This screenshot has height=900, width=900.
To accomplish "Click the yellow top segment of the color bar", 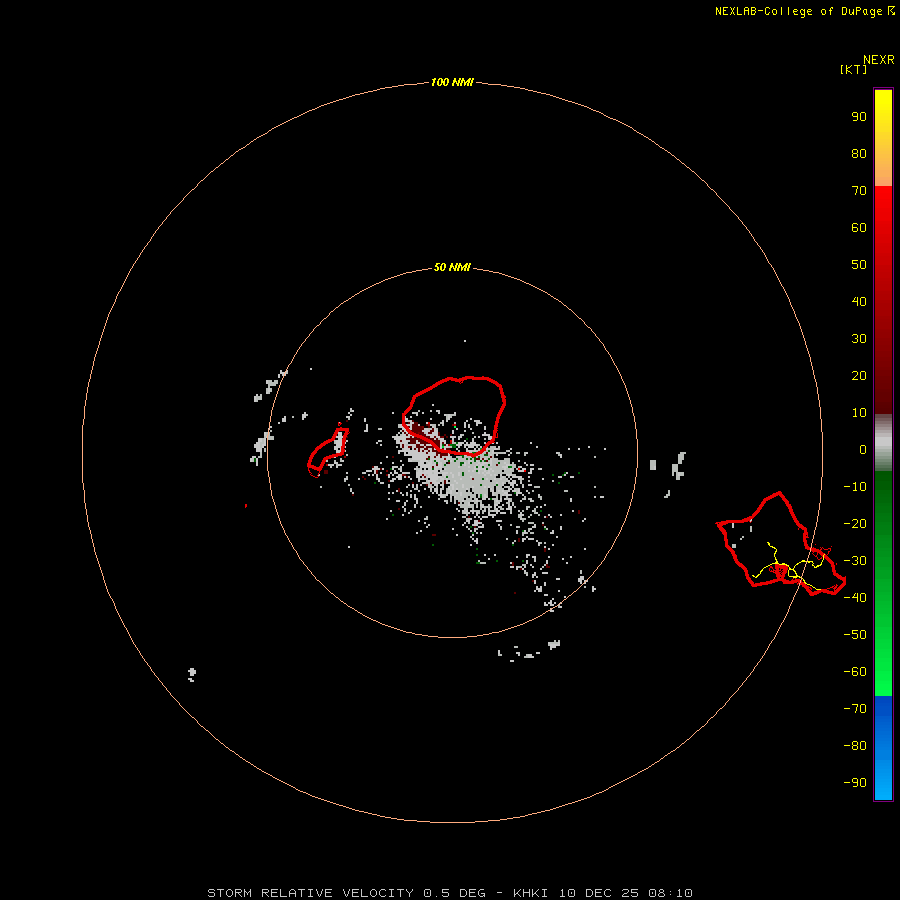I will (x=883, y=138).
